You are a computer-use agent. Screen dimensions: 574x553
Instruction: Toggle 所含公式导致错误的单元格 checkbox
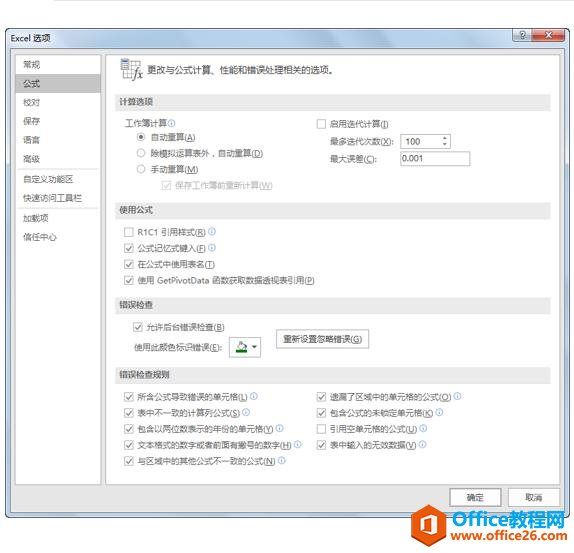[x=128, y=397]
